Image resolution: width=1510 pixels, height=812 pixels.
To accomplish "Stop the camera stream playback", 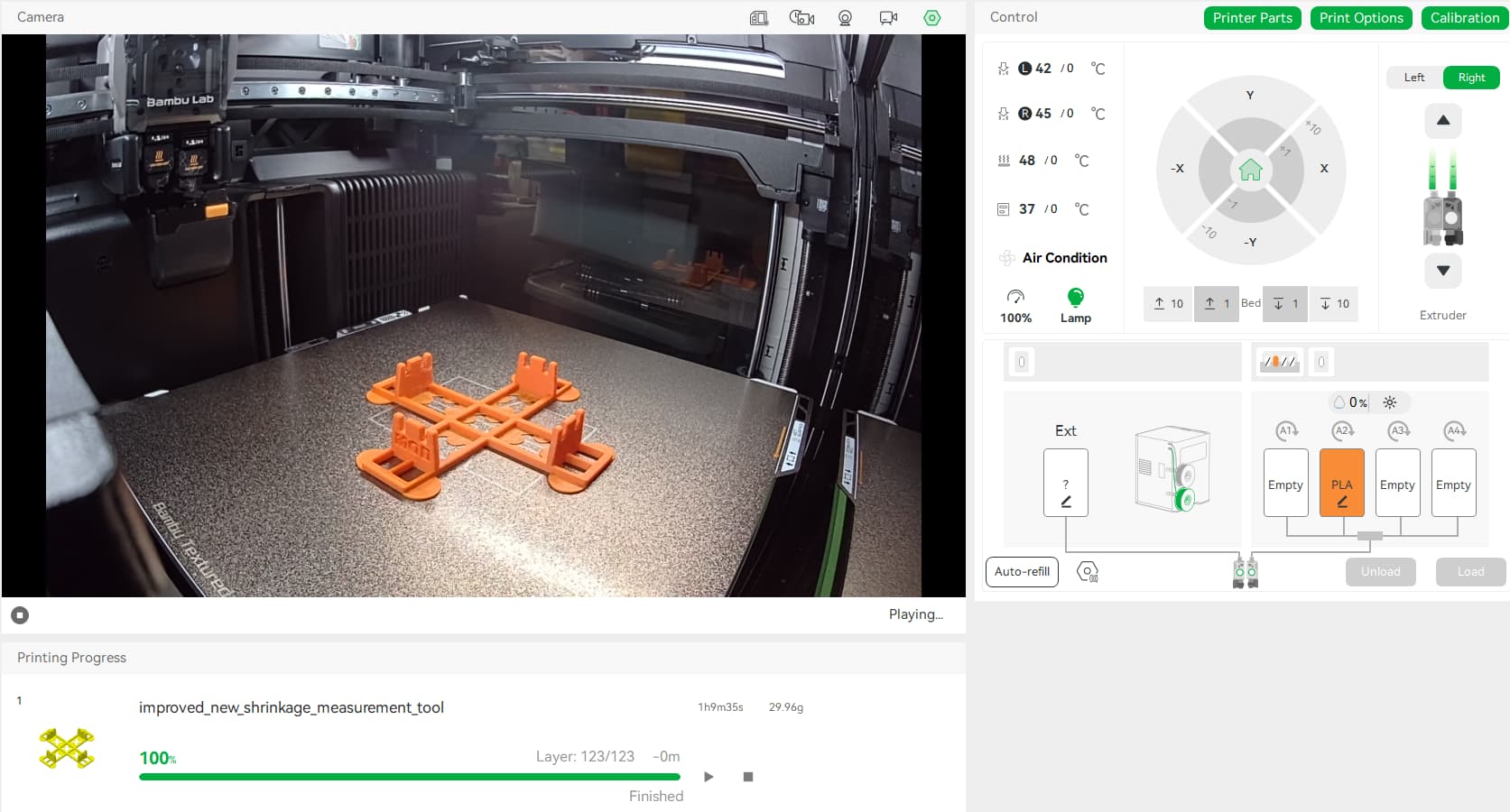I will pos(20,615).
